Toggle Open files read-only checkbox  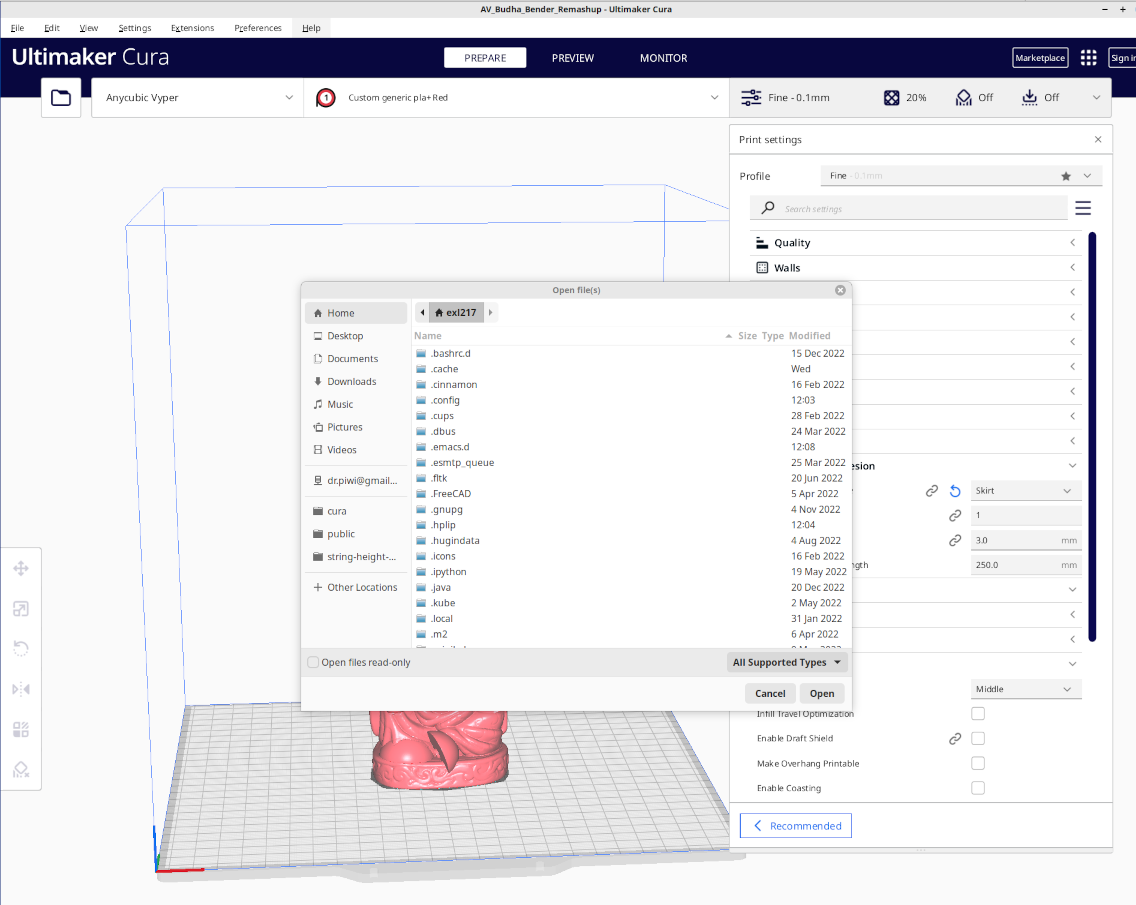point(313,662)
